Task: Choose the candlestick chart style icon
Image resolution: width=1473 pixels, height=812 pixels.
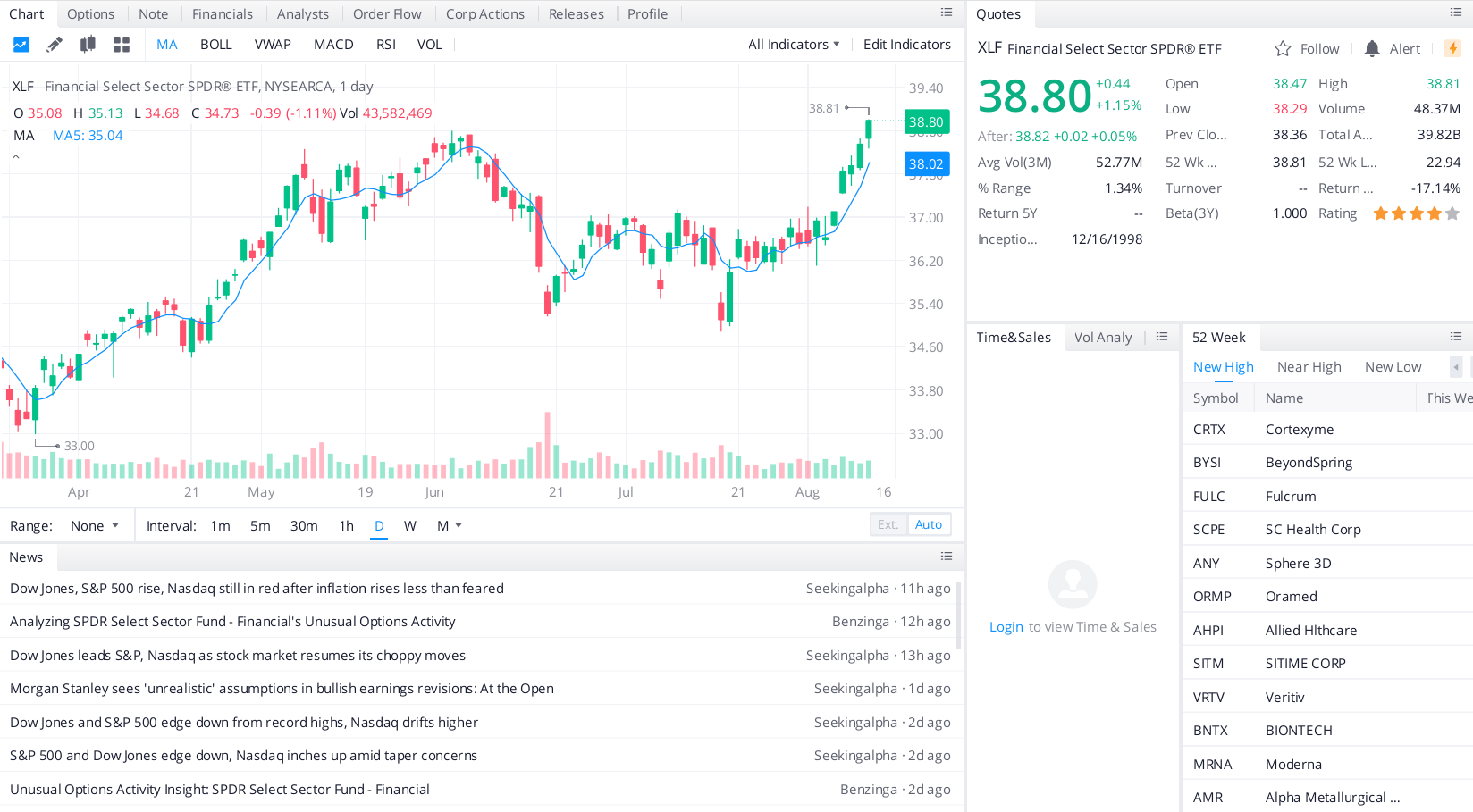Action: 88,45
